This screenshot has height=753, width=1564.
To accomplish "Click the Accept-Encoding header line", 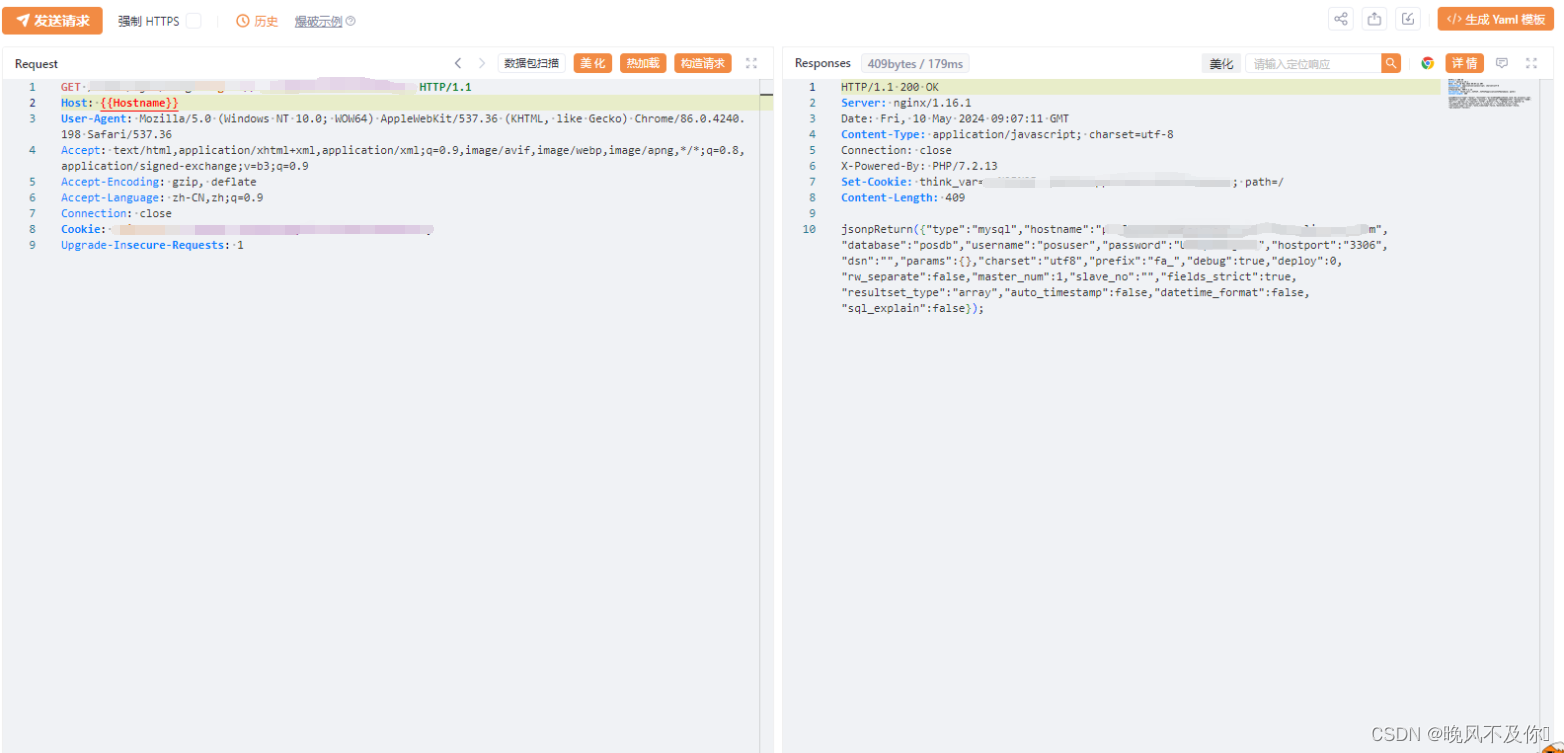I will 158,182.
